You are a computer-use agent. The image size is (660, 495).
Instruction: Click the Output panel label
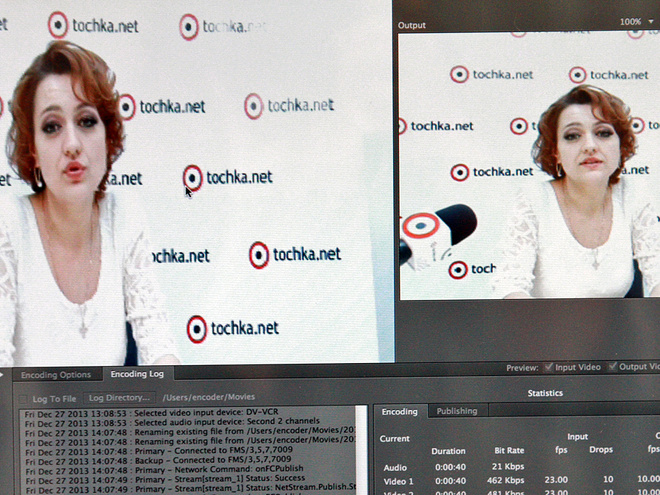click(412, 25)
